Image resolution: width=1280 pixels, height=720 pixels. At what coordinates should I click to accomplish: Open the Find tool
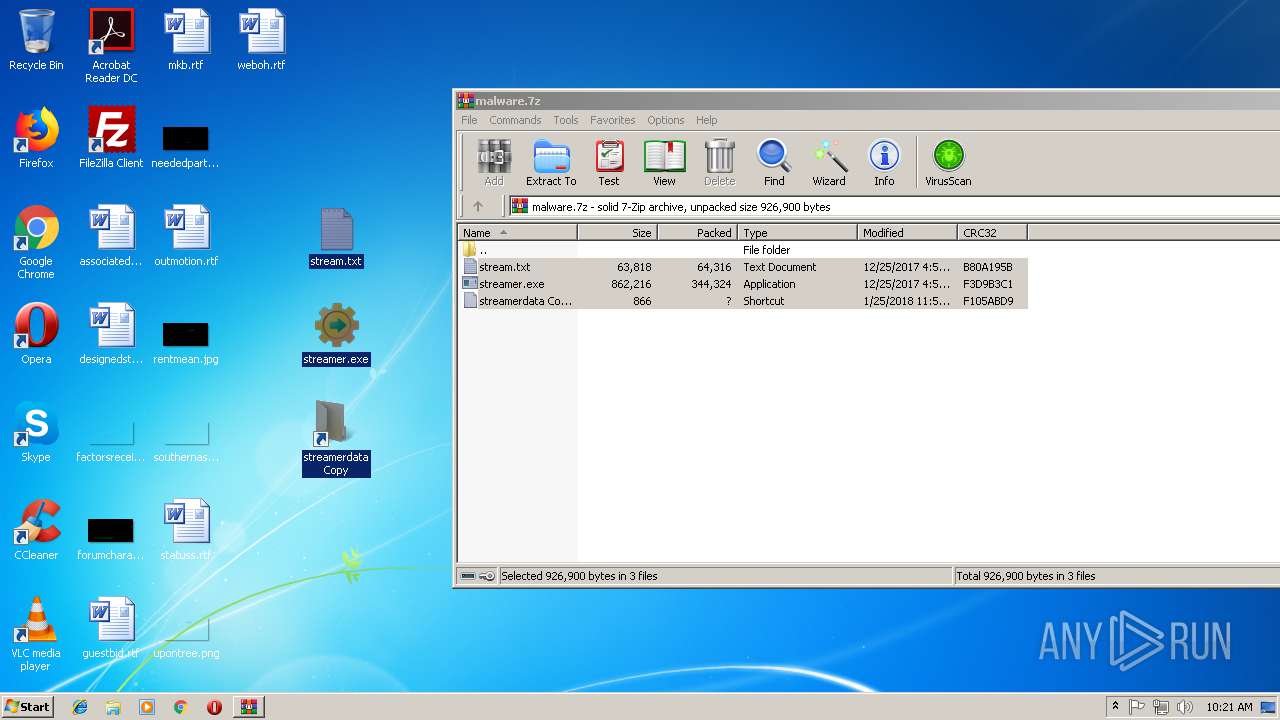coord(774,163)
